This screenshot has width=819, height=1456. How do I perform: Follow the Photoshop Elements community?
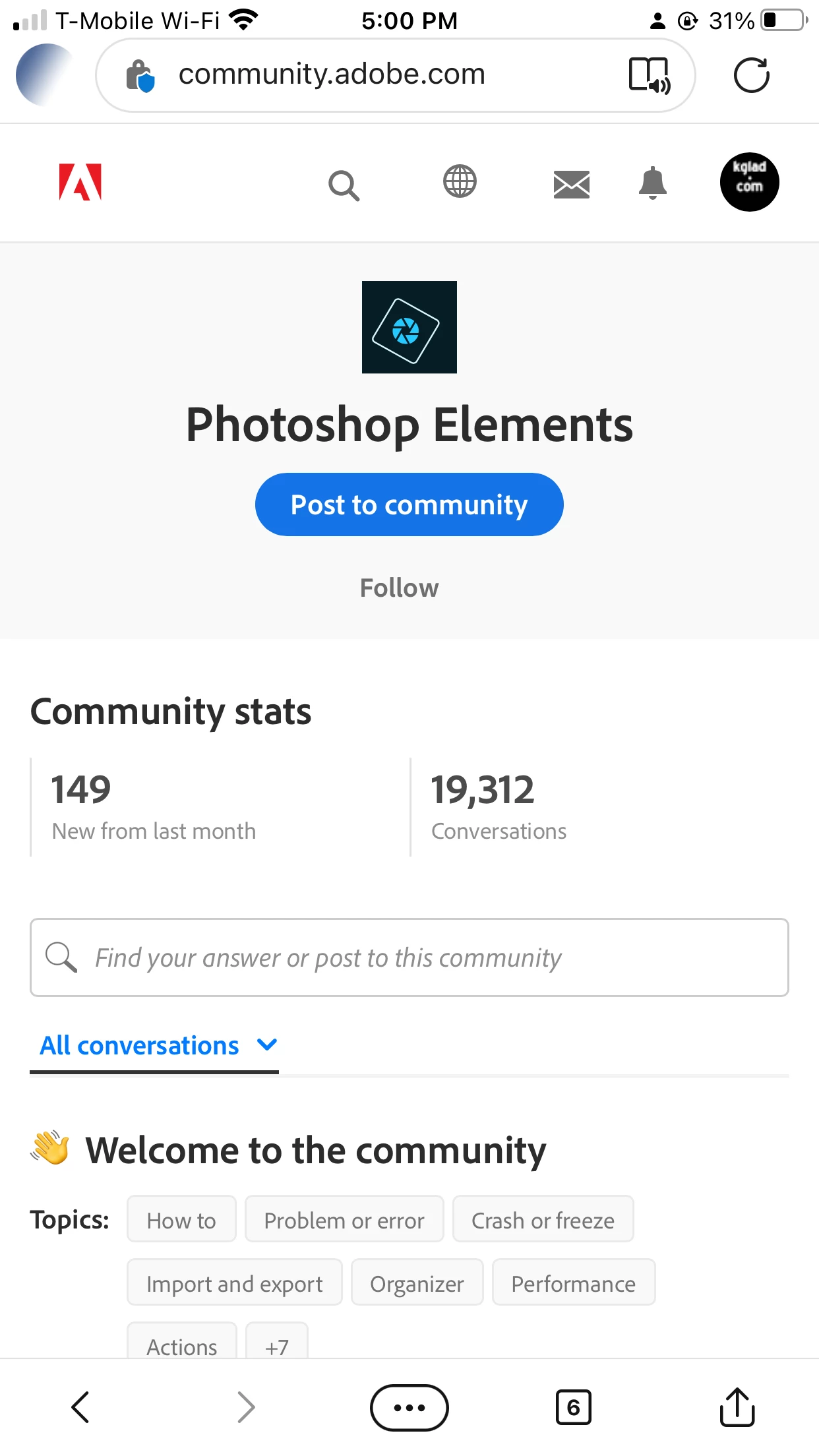point(399,588)
